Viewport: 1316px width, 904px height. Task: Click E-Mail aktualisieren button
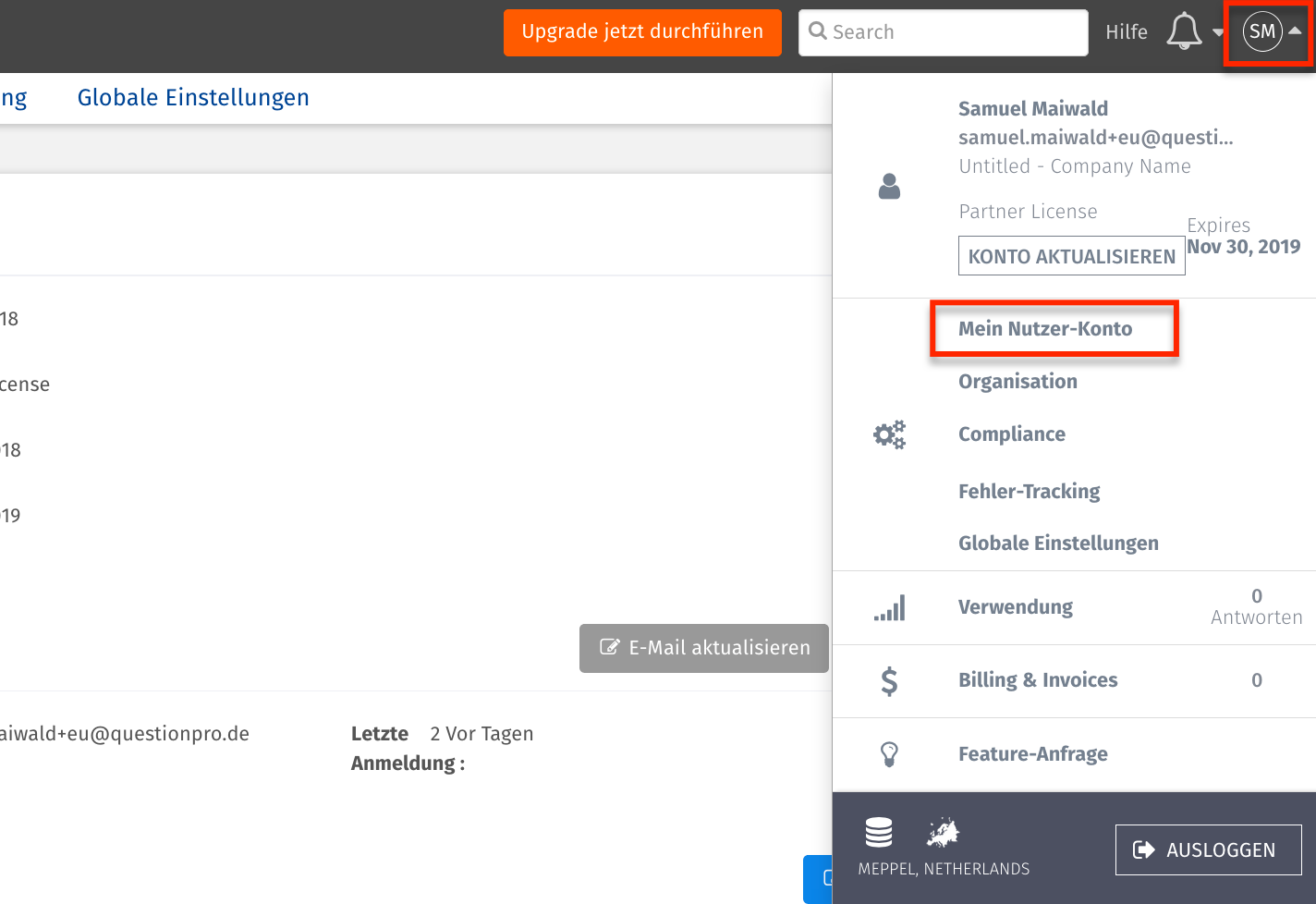(x=704, y=648)
